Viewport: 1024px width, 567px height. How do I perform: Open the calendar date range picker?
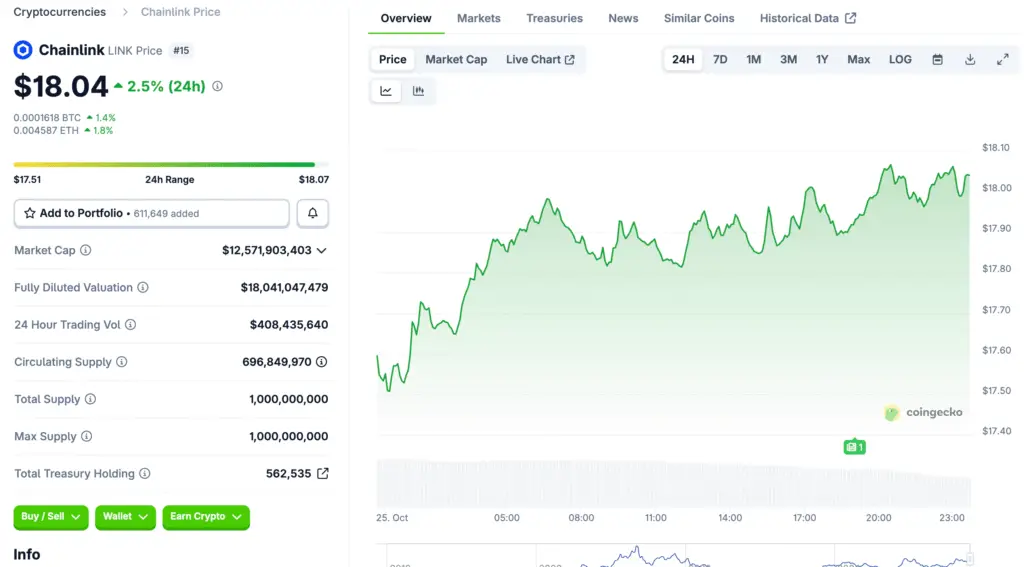click(937, 60)
